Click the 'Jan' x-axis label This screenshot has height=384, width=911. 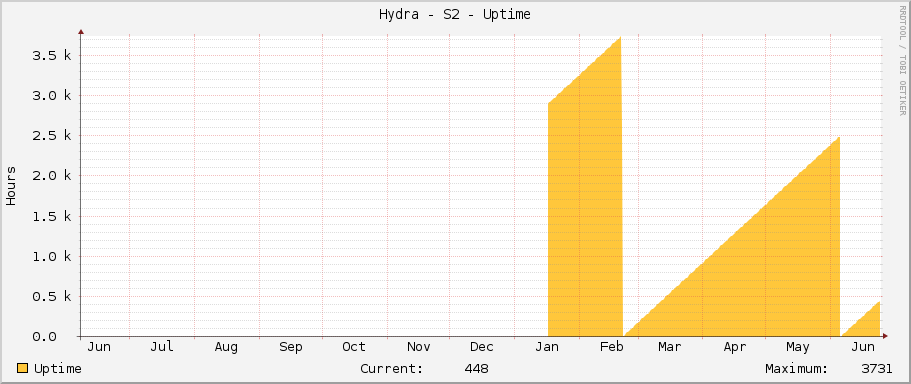[547, 347]
